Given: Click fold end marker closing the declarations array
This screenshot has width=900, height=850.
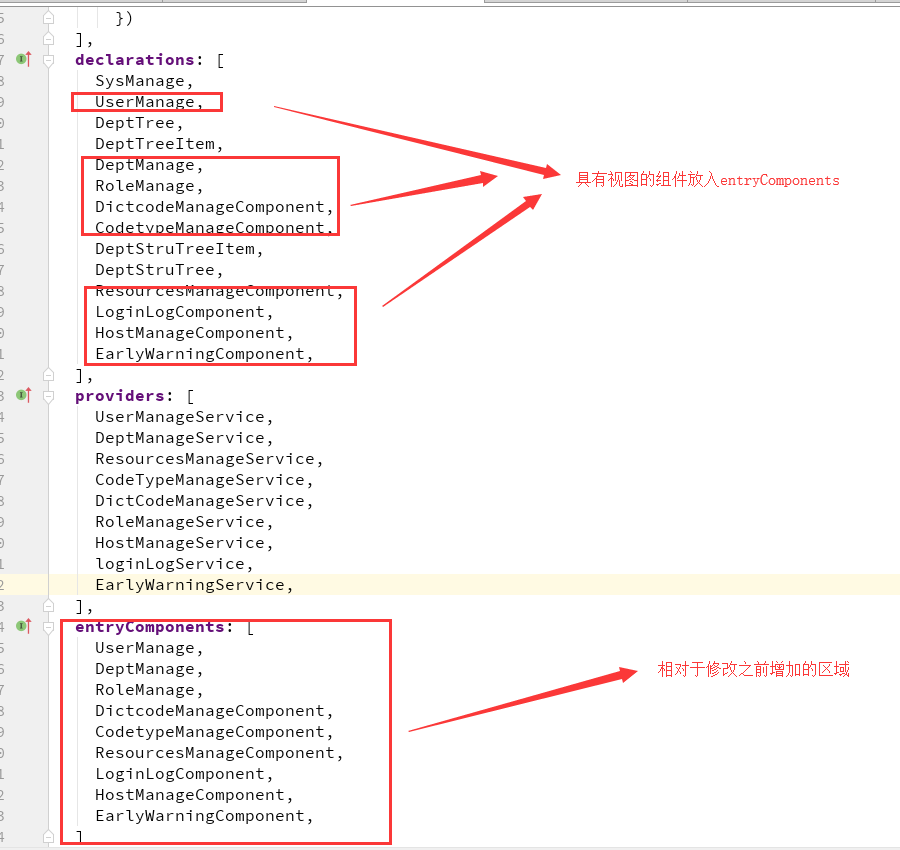Looking at the screenshot, I should coord(48,375).
